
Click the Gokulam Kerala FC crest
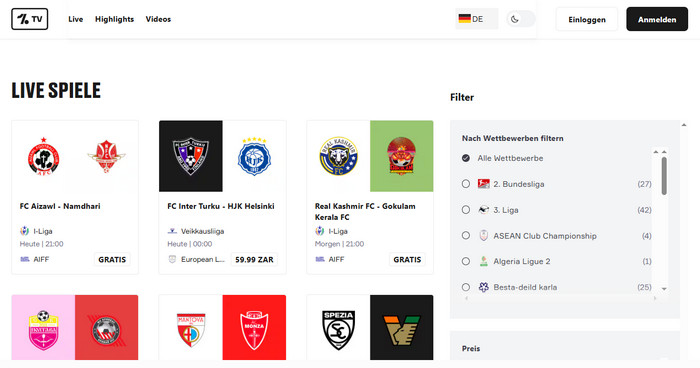(x=401, y=156)
